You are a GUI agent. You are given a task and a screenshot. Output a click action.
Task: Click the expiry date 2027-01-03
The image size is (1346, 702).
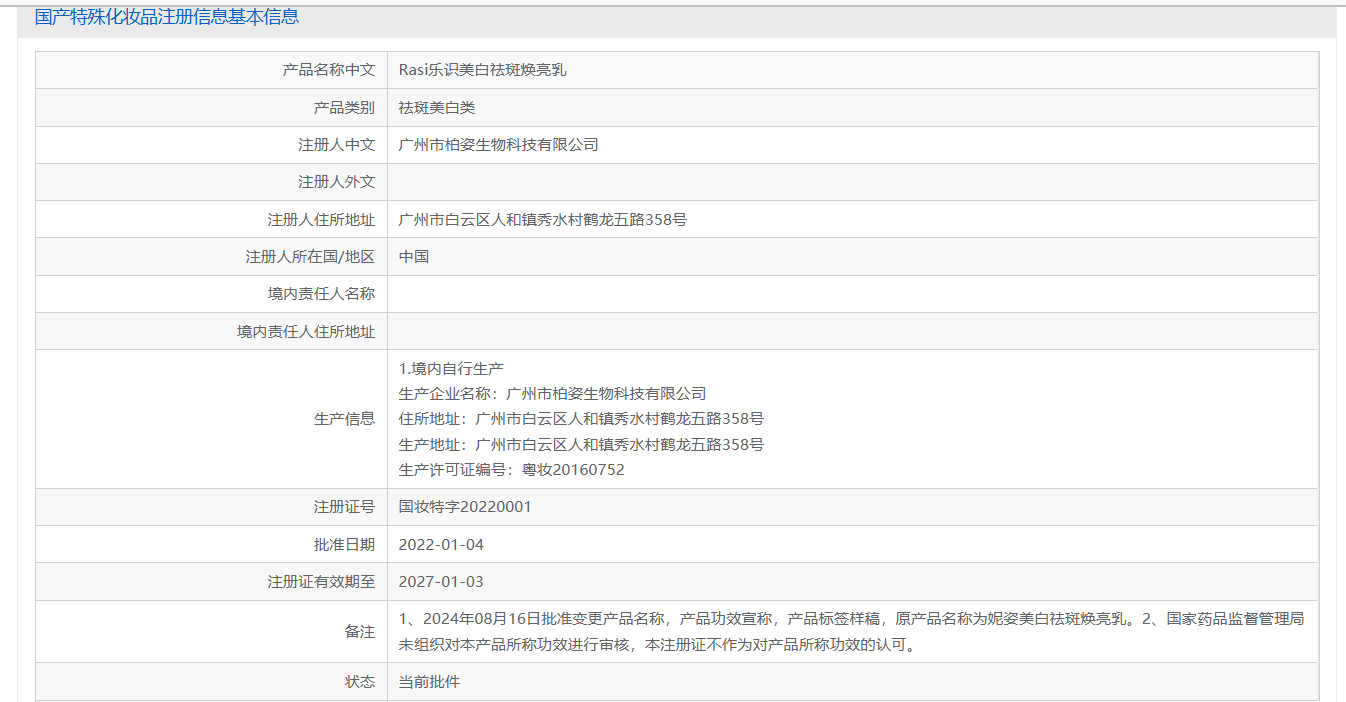(441, 582)
